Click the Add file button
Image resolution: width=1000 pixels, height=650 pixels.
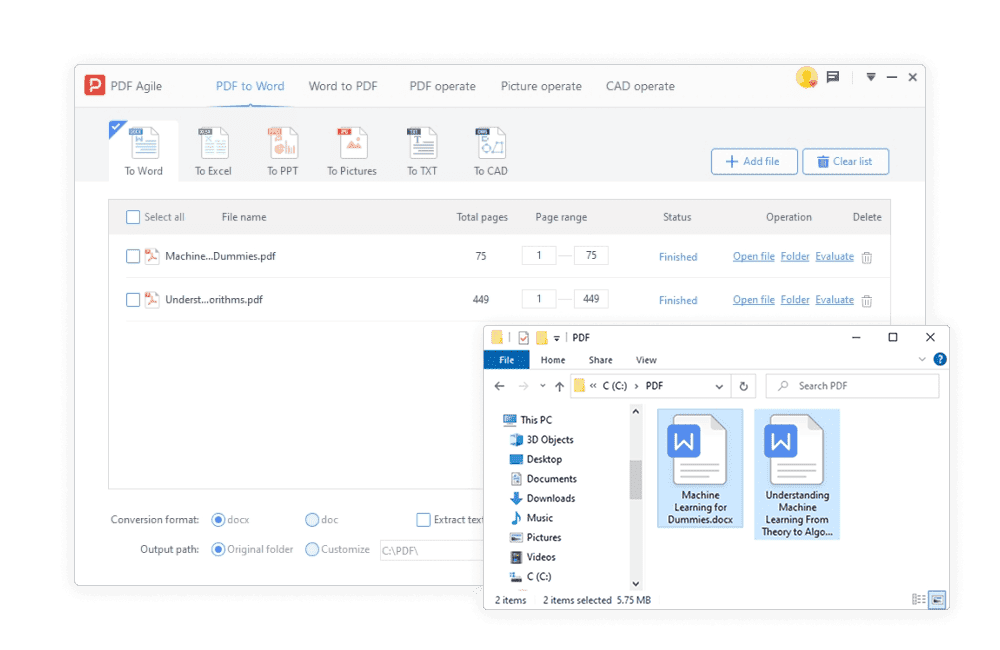point(753,161)
